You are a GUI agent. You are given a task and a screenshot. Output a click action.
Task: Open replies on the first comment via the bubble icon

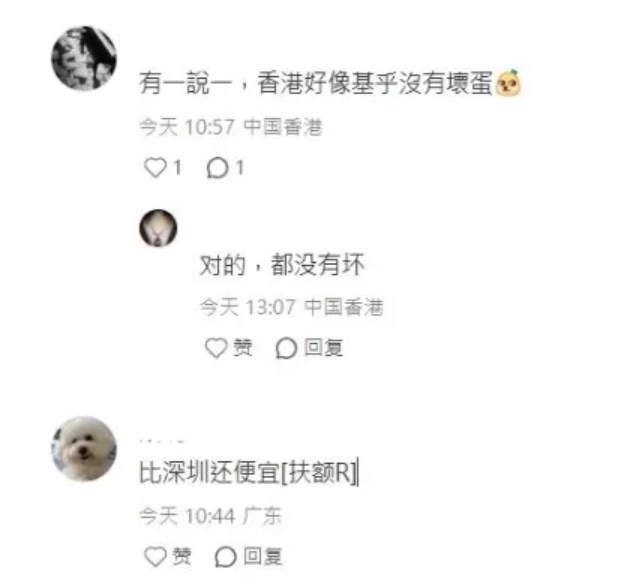(217, 168)
